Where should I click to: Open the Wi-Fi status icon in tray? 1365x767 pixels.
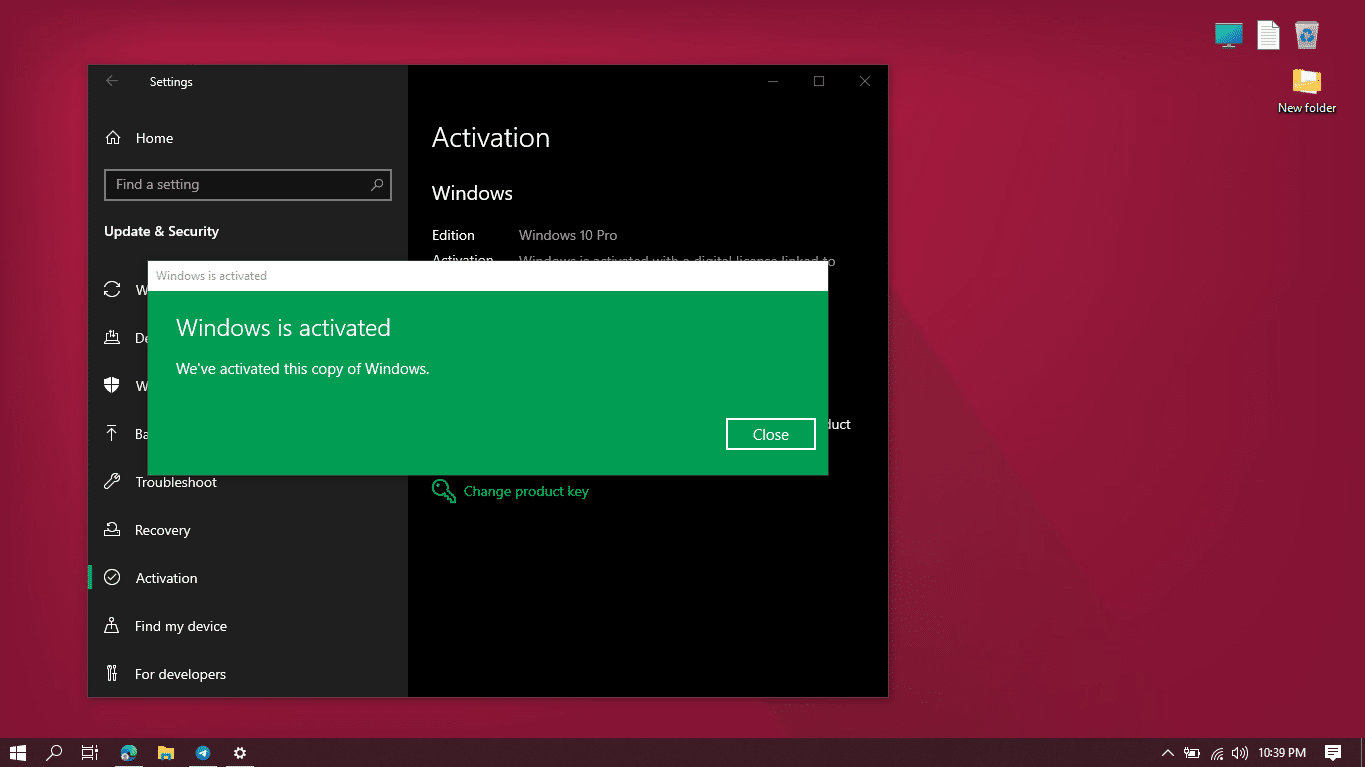click(1215, 753)
